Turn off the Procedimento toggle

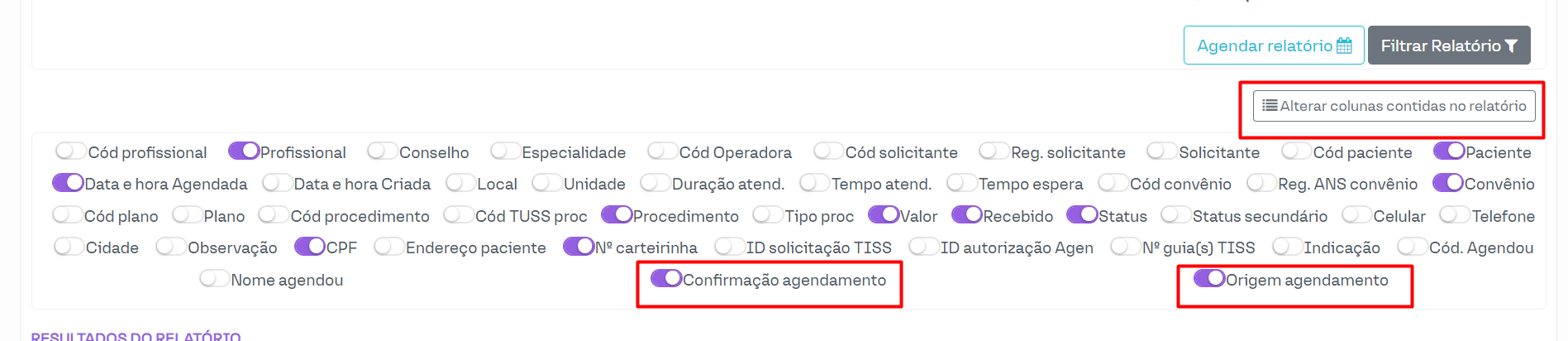tap(617, 215)
